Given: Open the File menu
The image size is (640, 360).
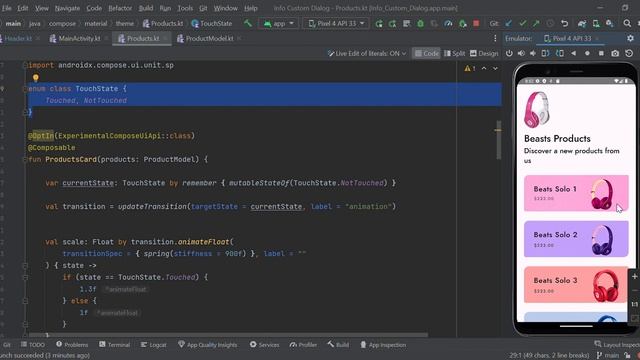Looking at the screenshot, I should point(7,8).
